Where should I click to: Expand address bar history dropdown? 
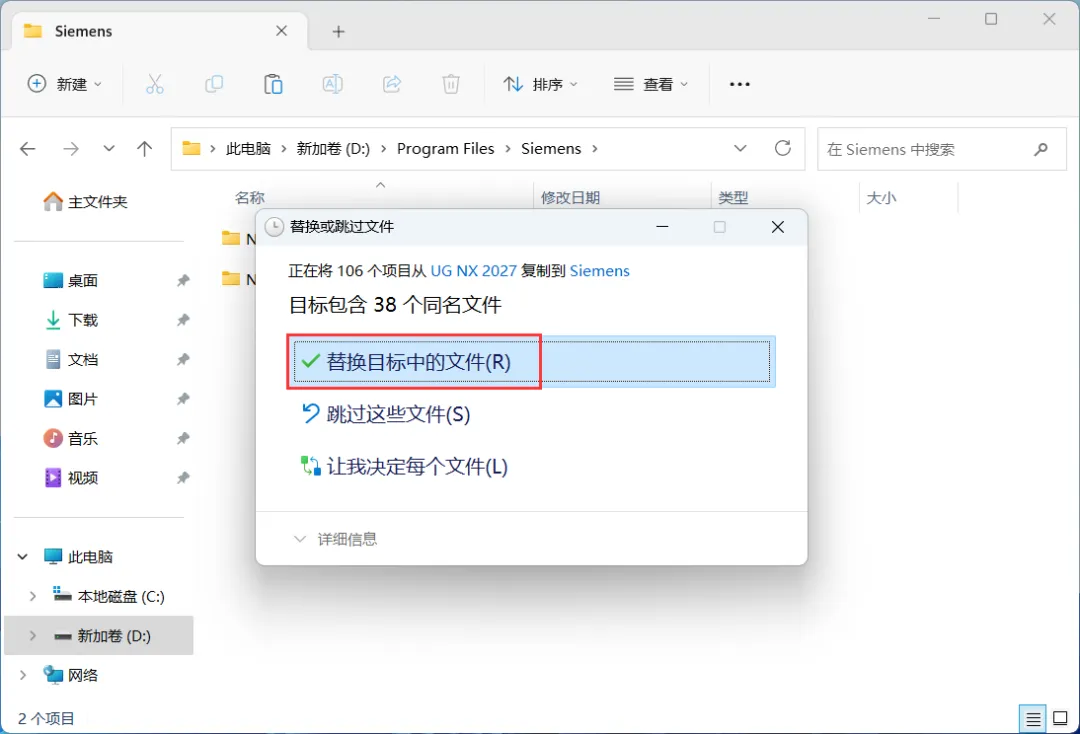[740, 148]
